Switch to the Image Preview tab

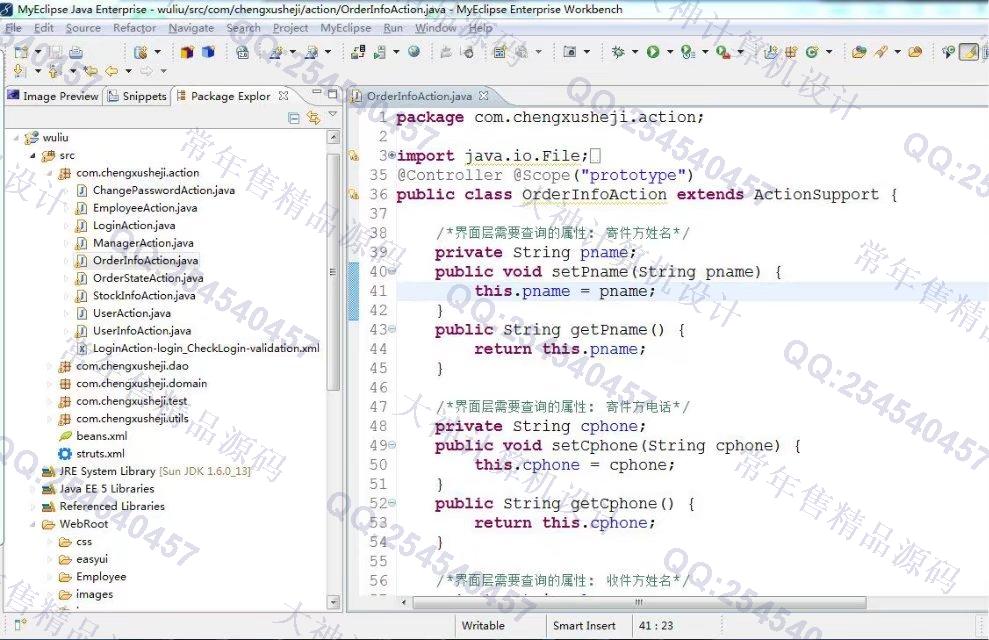(53, 96)
